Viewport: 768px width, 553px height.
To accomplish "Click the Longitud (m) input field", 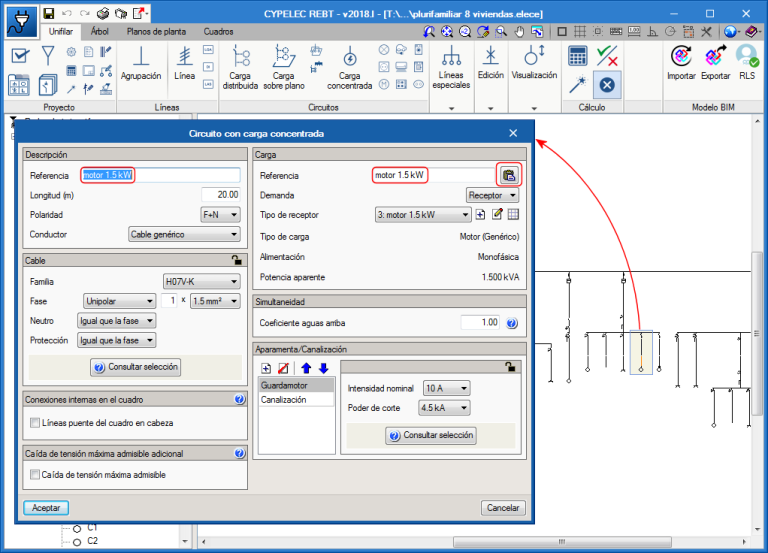I will pyautogui.click(x=220, y=195).
